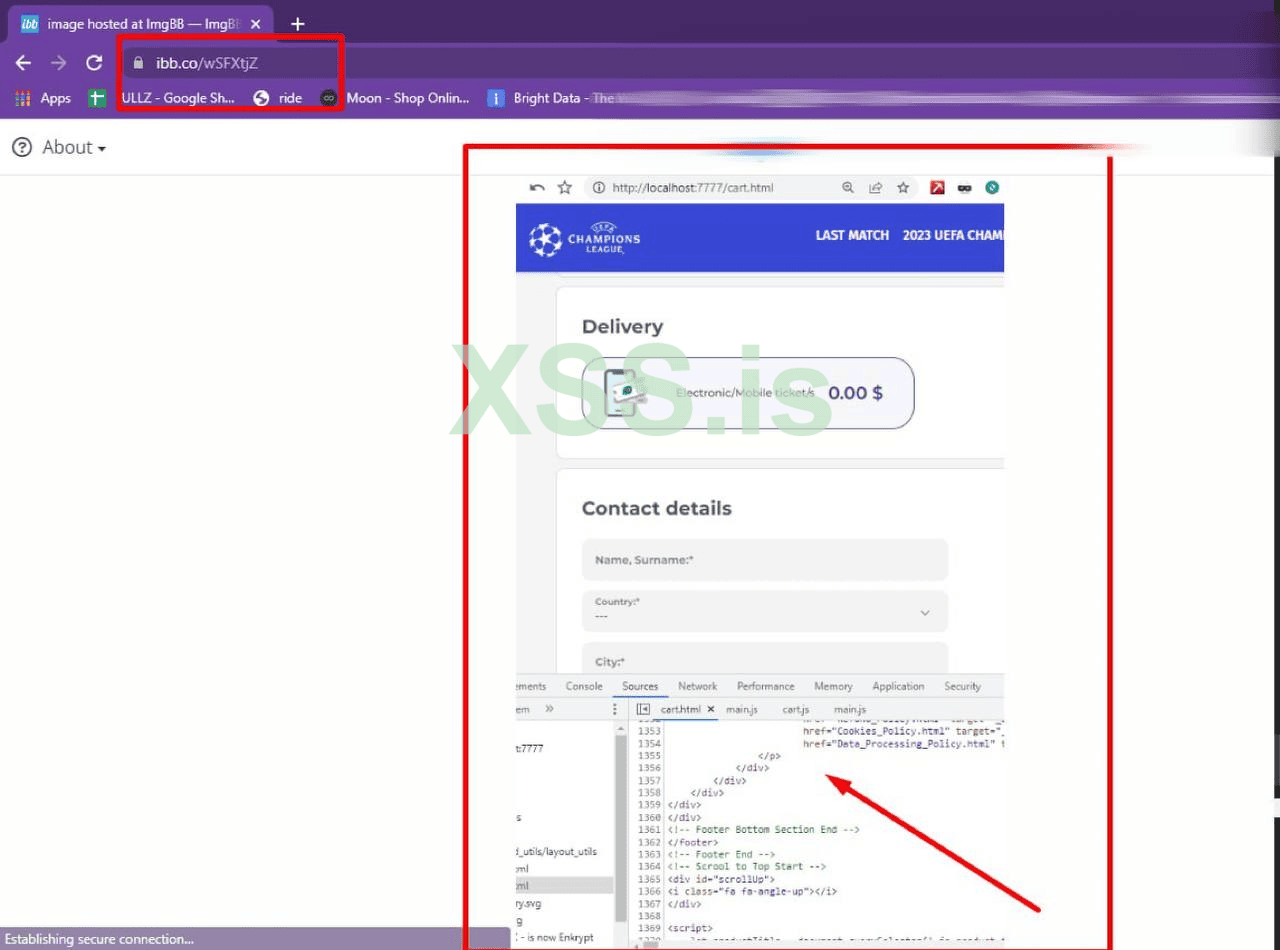Open the LAST MATCH menu item

[x=852, y=235]
